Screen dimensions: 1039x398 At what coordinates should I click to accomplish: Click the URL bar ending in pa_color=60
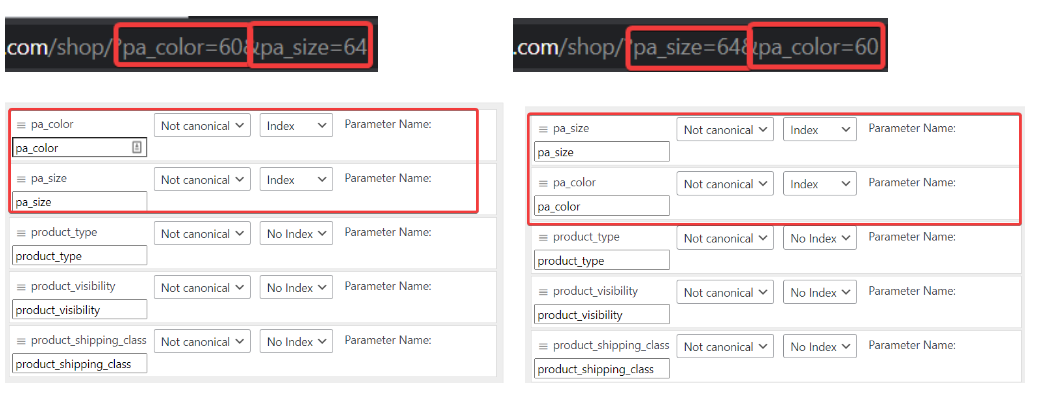tap(700, 45)
